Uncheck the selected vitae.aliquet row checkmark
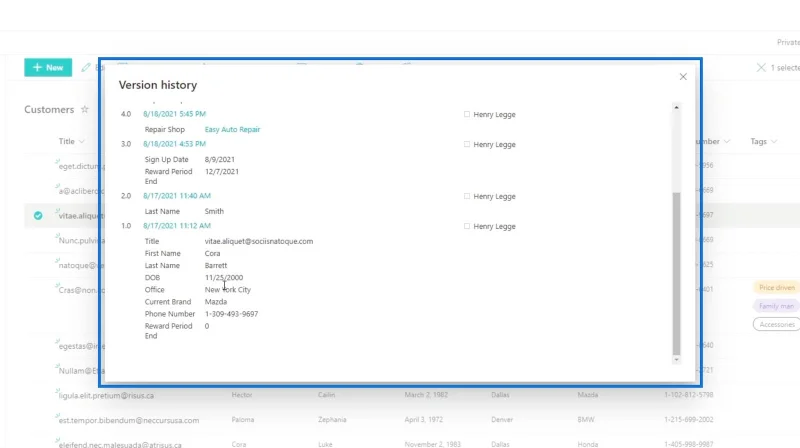Viewport: 800px width, 448px height. click(x=38, y=215)
